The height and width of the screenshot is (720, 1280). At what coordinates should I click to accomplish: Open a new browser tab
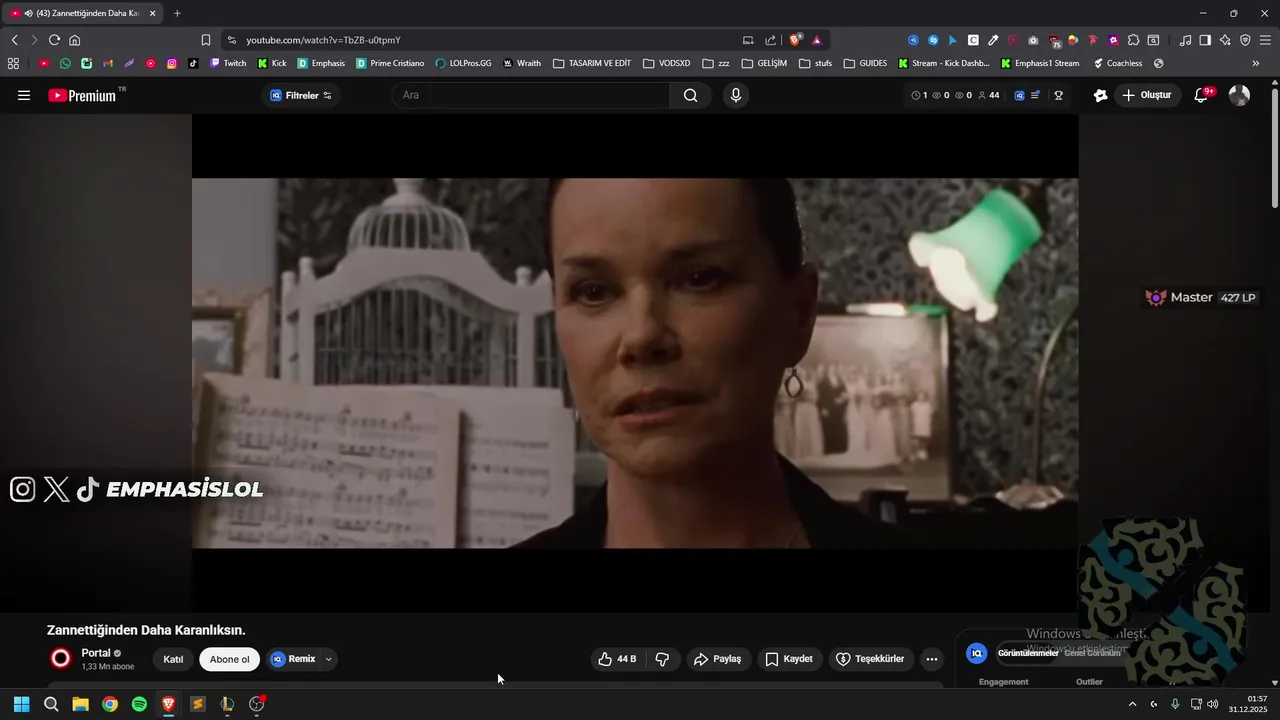pos(177,13)
